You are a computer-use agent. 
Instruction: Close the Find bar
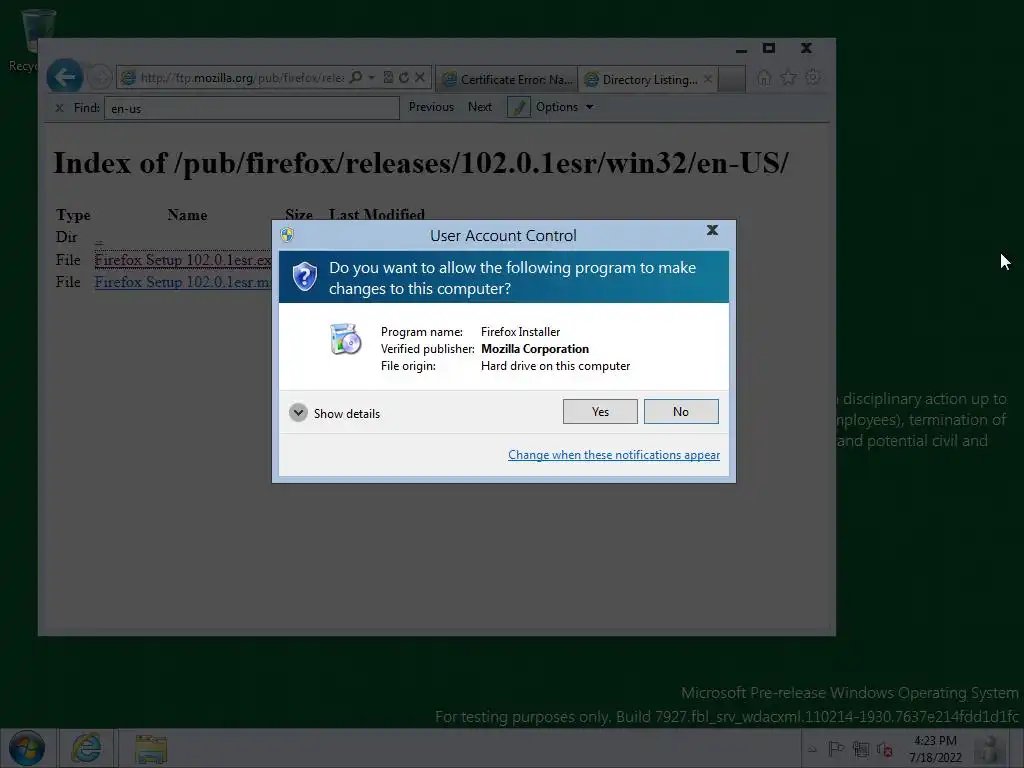(59, 108)
